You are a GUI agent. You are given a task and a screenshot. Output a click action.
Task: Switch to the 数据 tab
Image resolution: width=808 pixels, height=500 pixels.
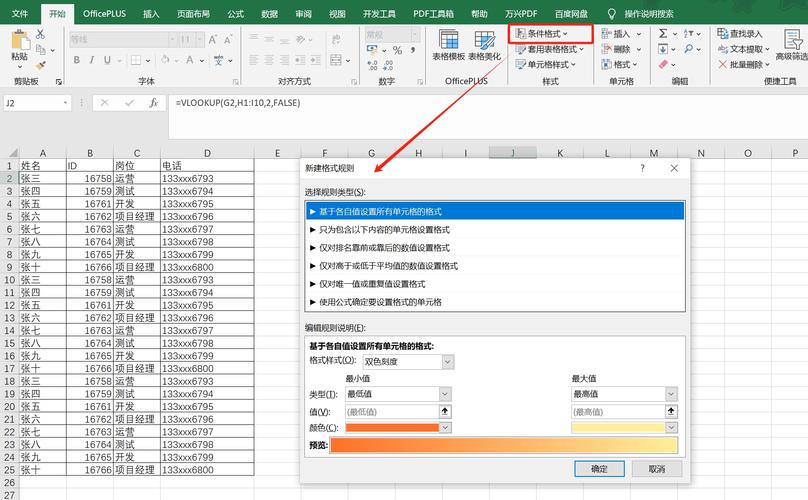270,13
